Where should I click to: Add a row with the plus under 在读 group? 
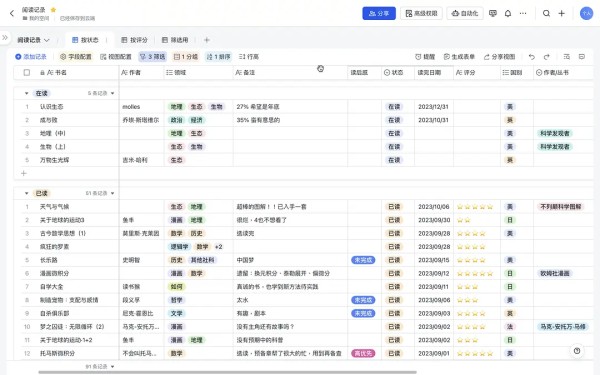24,173
